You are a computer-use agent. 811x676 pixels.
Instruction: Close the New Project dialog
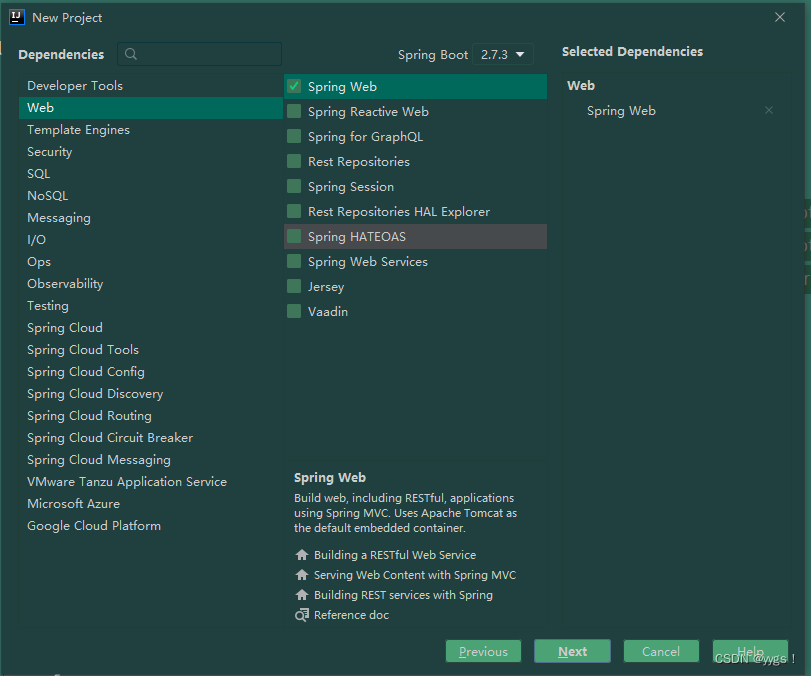click(780, 17)
